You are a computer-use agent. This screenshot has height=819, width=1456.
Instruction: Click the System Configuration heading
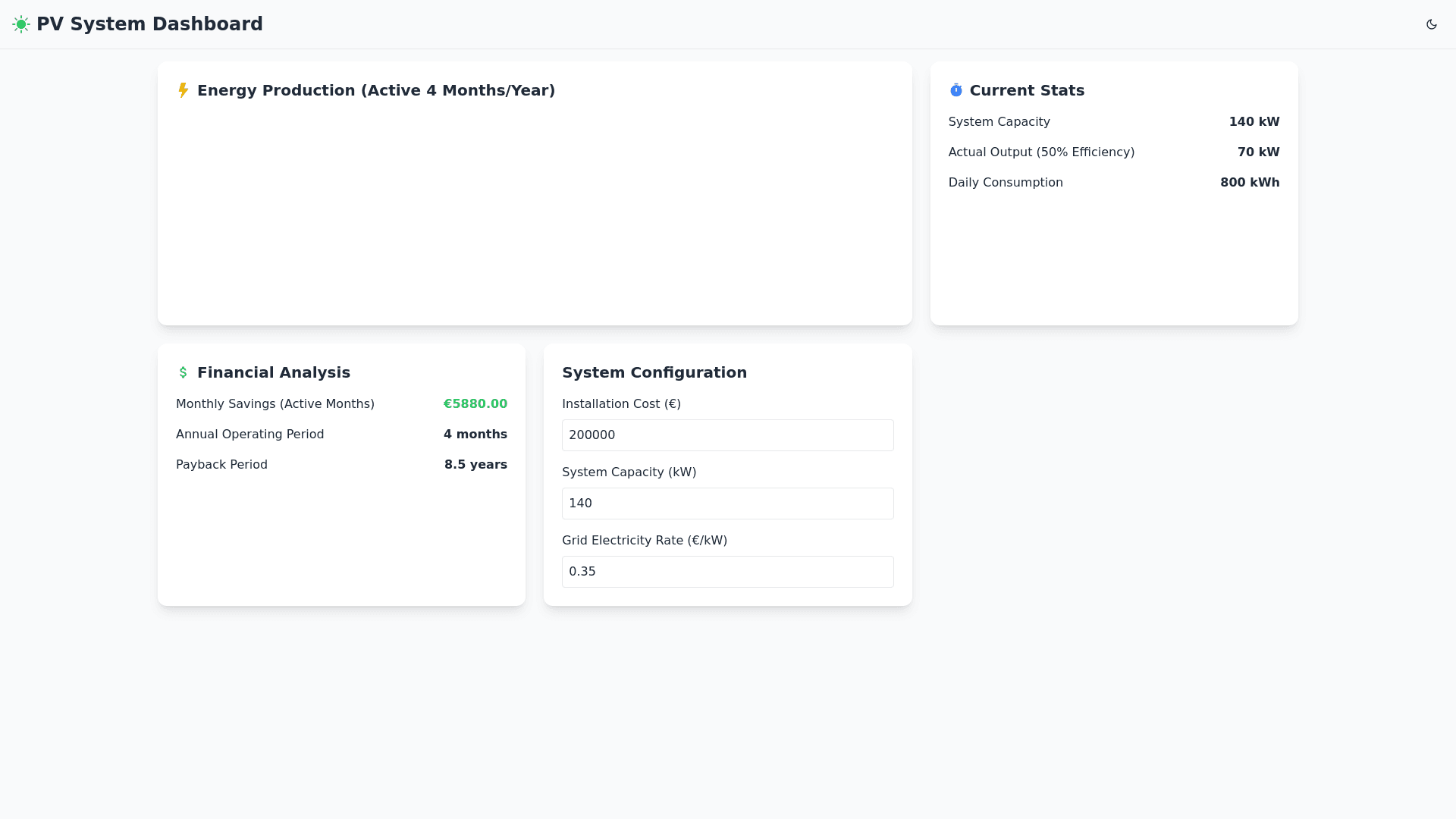click(654, 372)
